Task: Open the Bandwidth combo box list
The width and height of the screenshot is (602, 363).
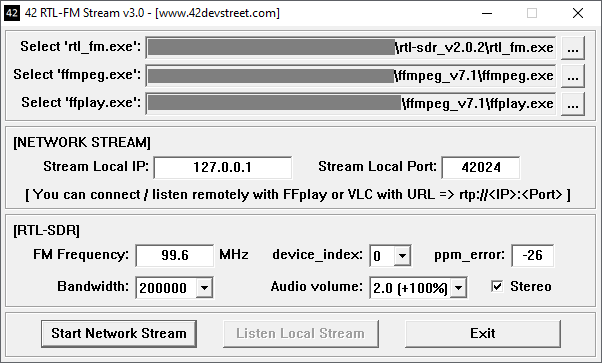Action: [204, 287]
